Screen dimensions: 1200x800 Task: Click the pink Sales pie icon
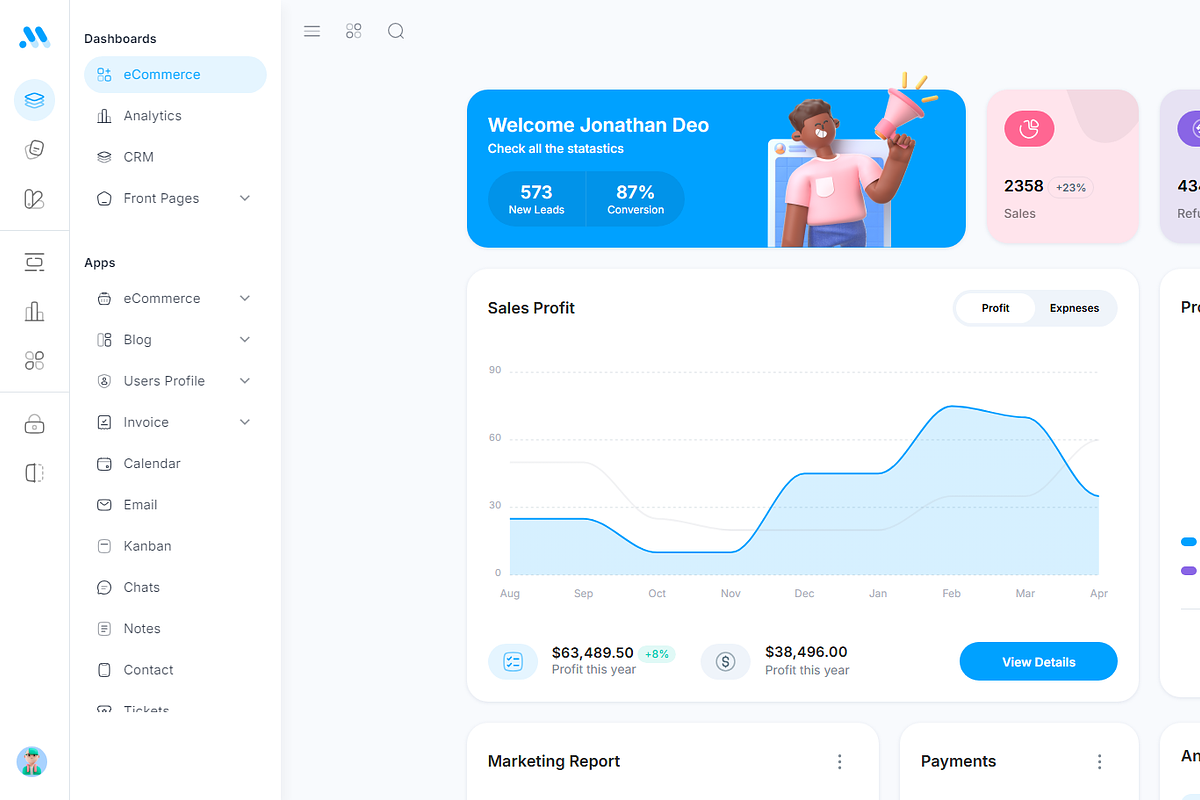1029,129
